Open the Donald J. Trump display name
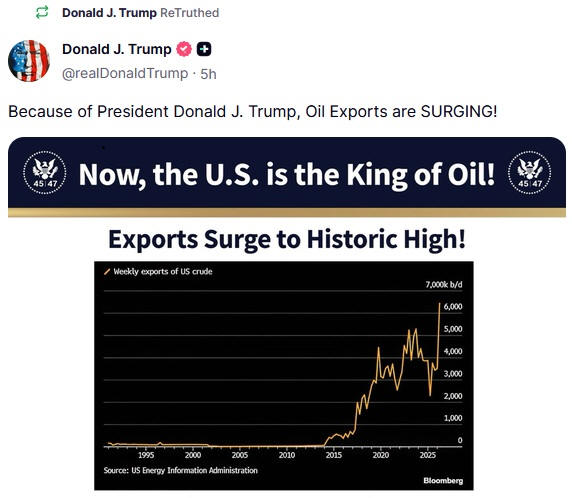 117,49
